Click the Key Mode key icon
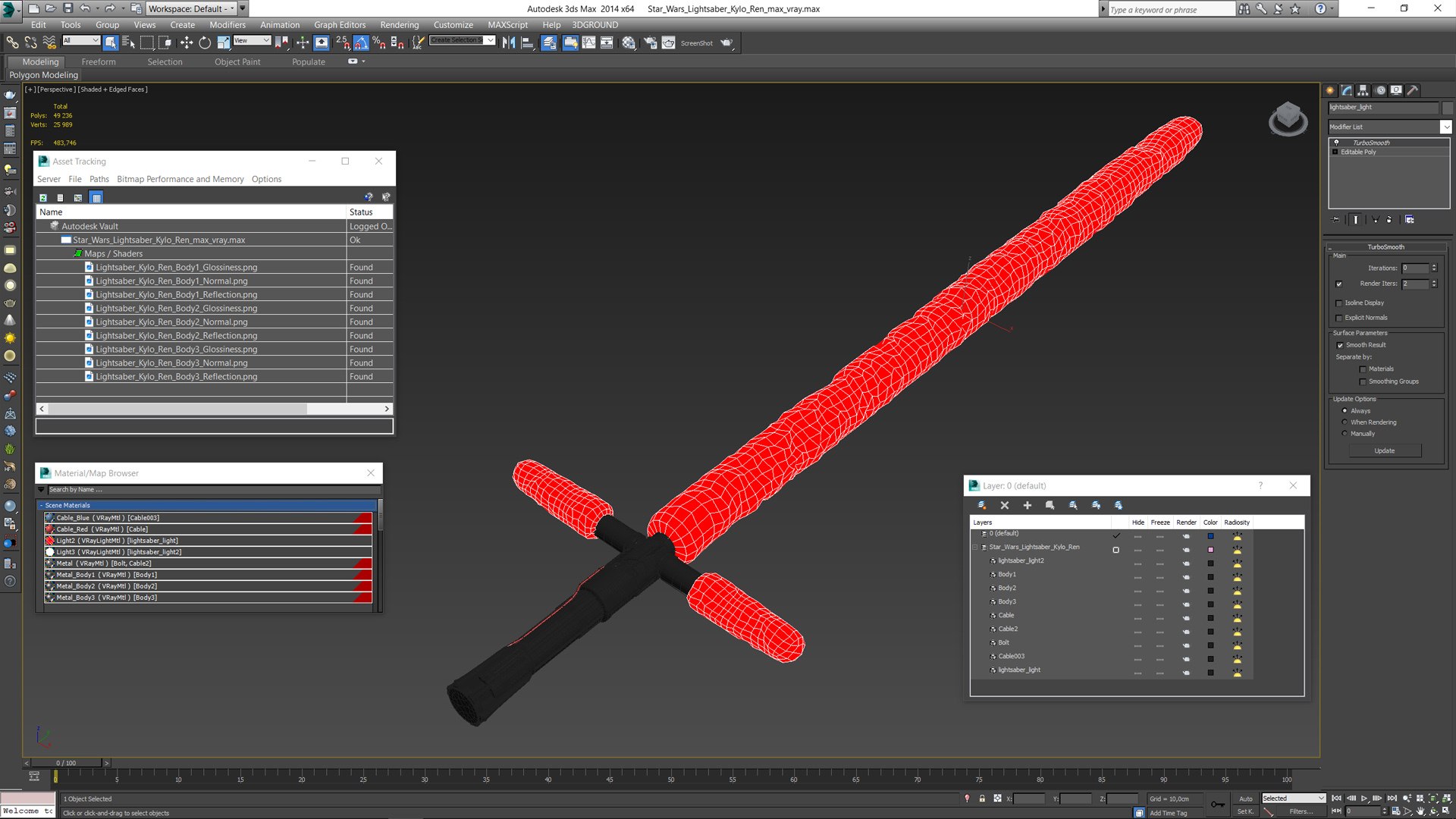 1217,805
